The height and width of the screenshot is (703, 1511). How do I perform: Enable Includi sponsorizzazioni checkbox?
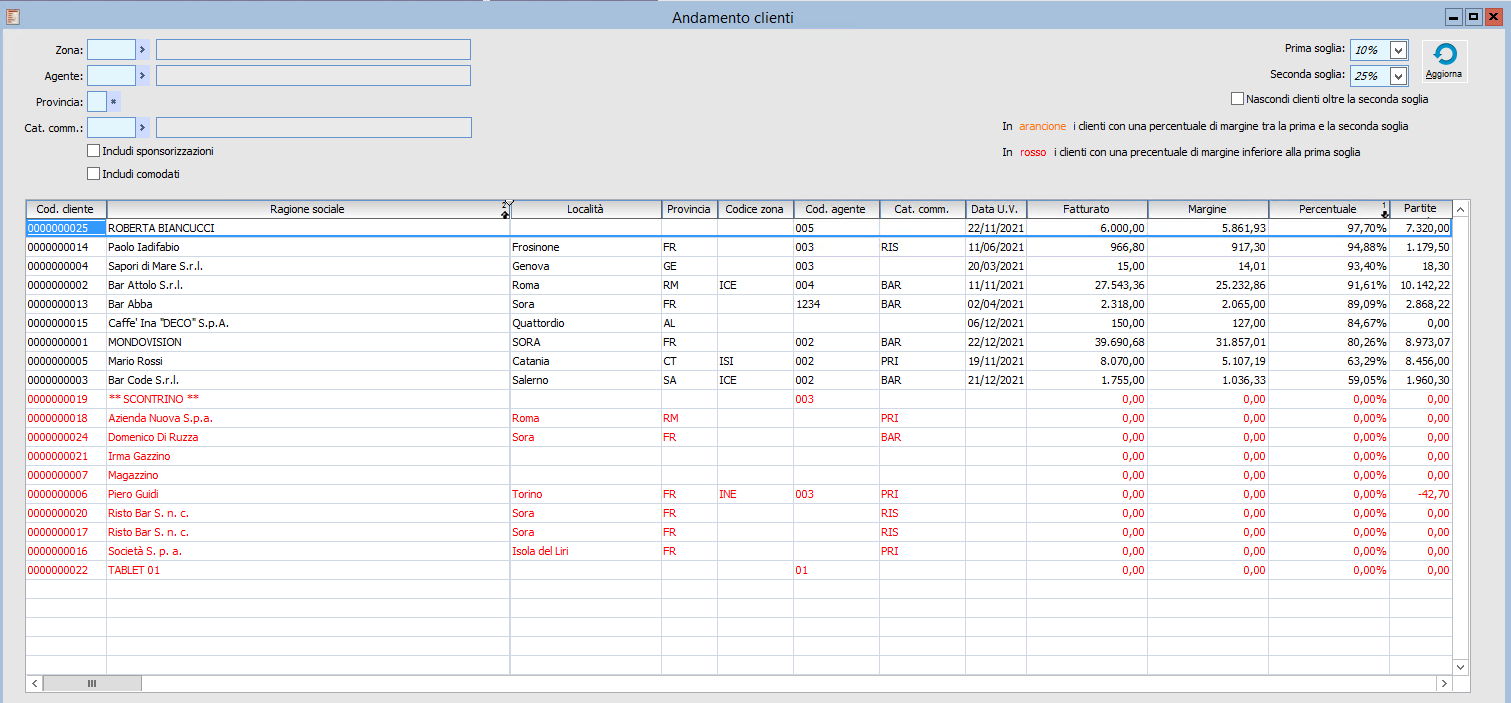(94, 151)
